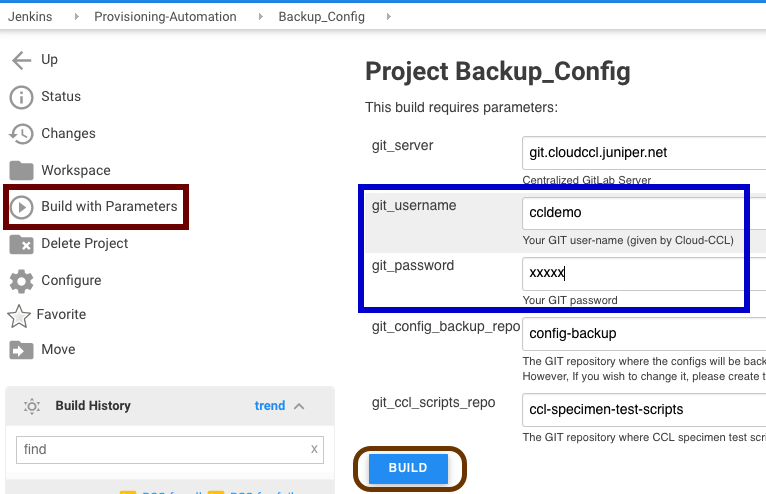The width and height of the screenshot is (766, 494).
Task: Go to the Jenkins breadcrumb home
Action: point(30,17)
